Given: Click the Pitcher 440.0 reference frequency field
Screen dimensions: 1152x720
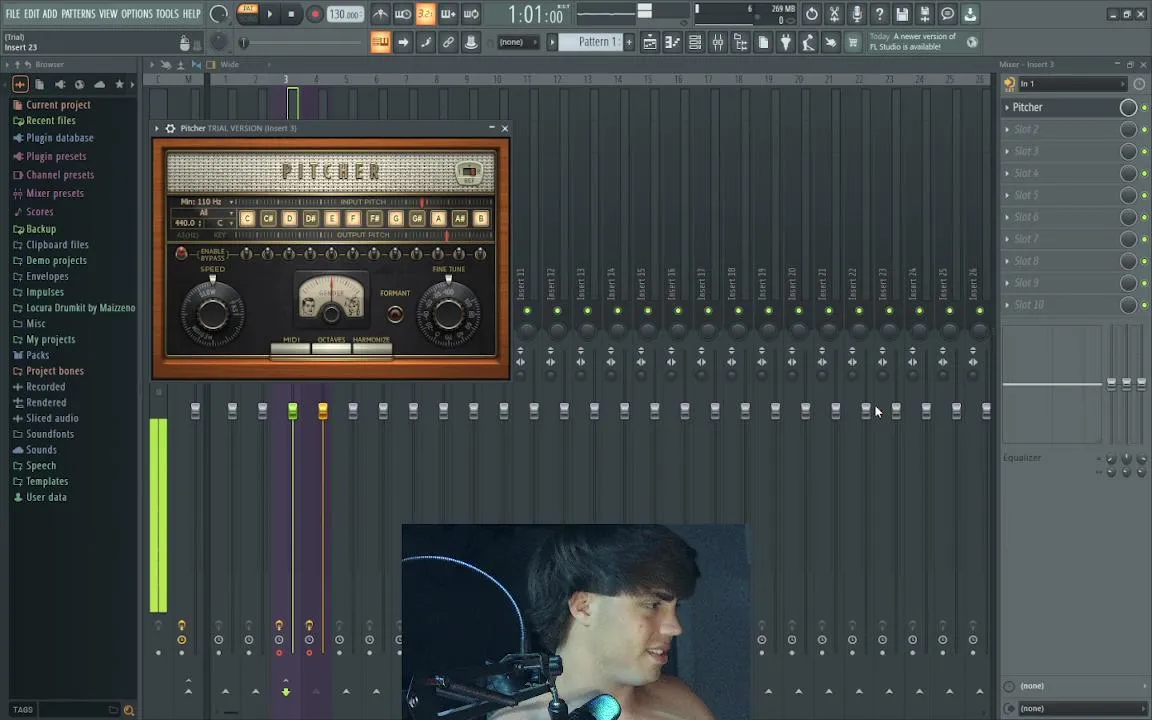Looking at the screenshot, I should click(x=189, y=223).
